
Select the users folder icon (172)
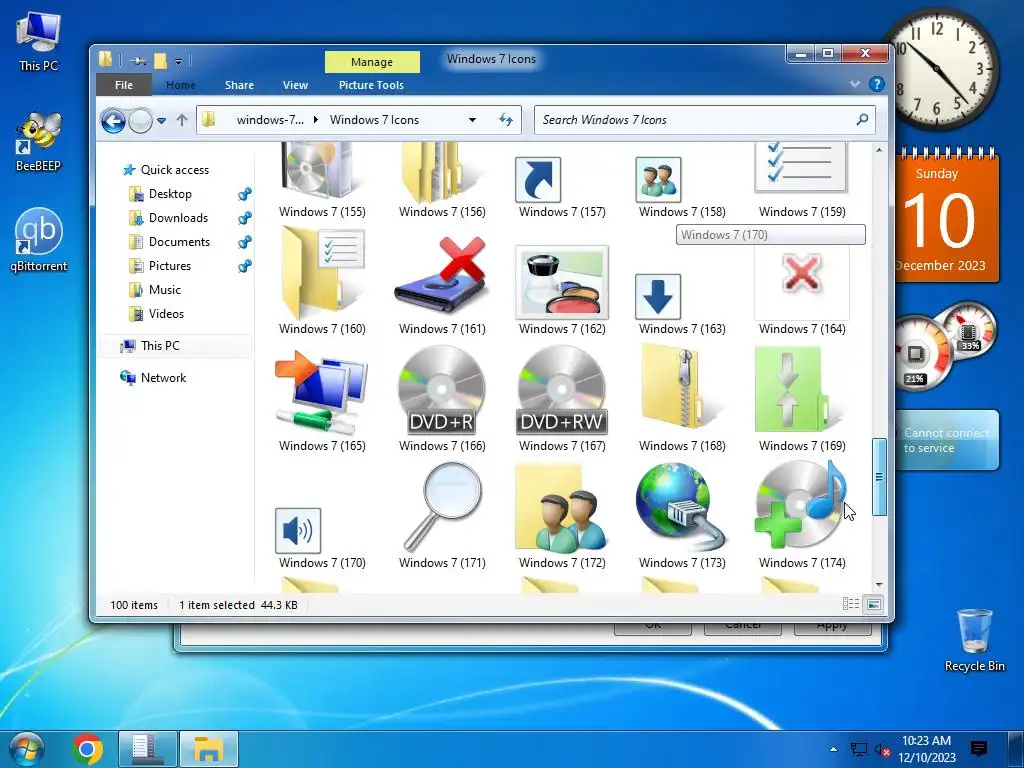(562, 508)
